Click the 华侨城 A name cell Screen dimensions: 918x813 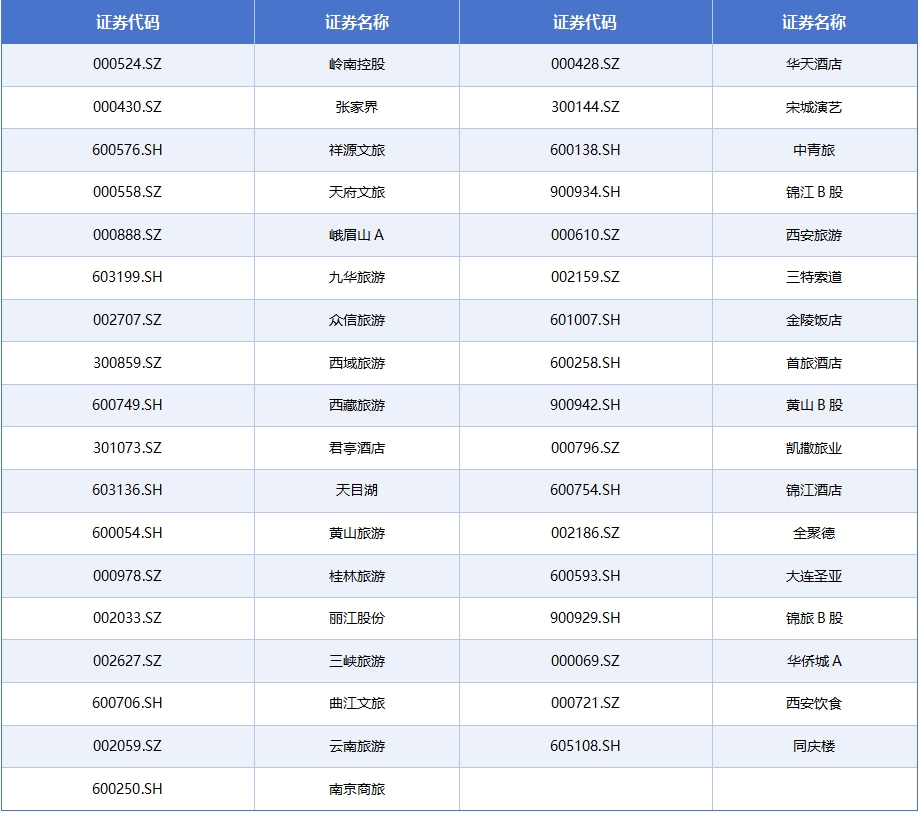click(814, 661)
